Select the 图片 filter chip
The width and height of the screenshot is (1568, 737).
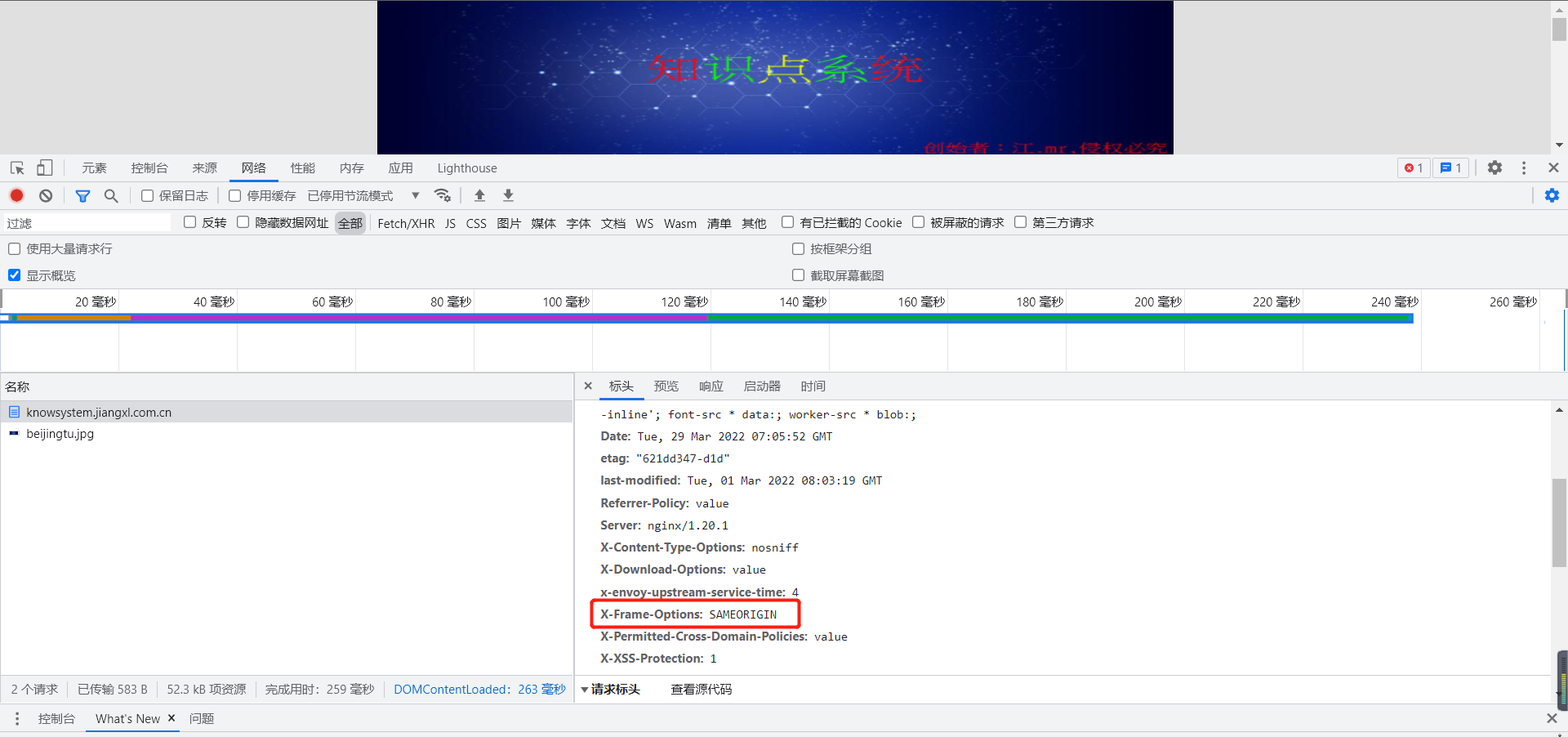click(509, 222)
